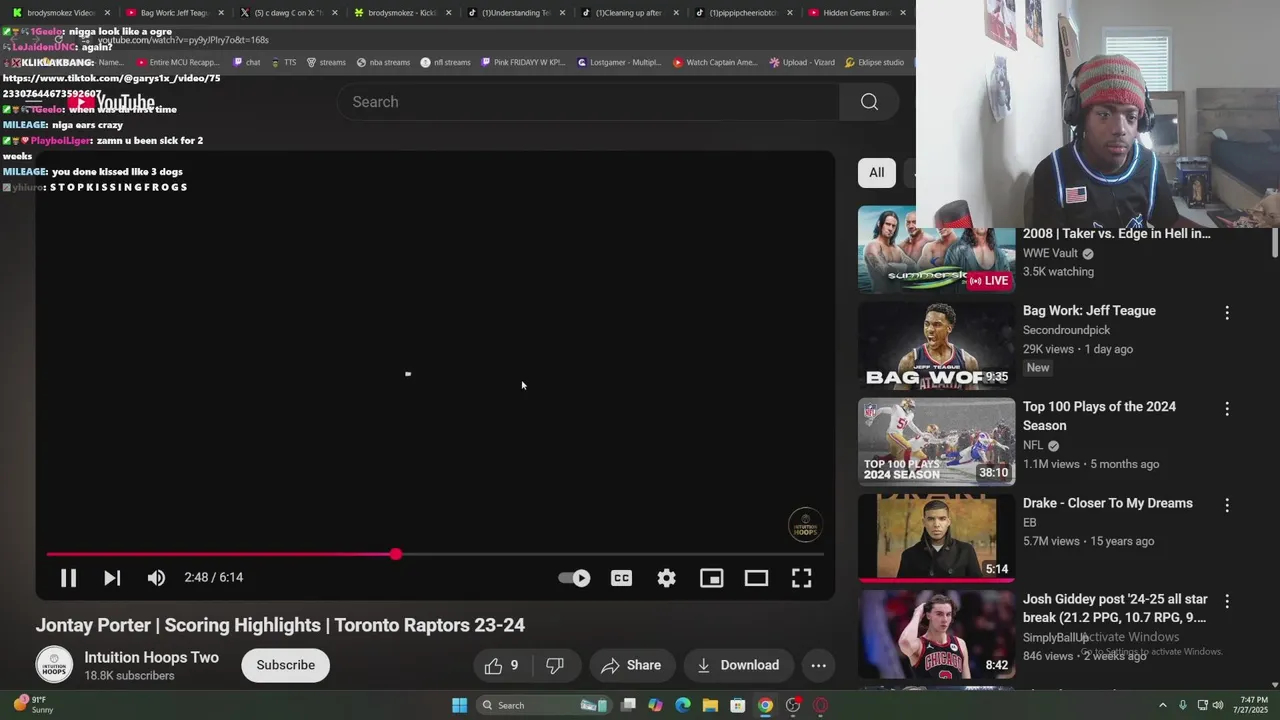This screenshot has width=1280, height=720.
Task: Open options menu for Bag Work: Jeff Teague
Action: click(x=1227, y=313)
